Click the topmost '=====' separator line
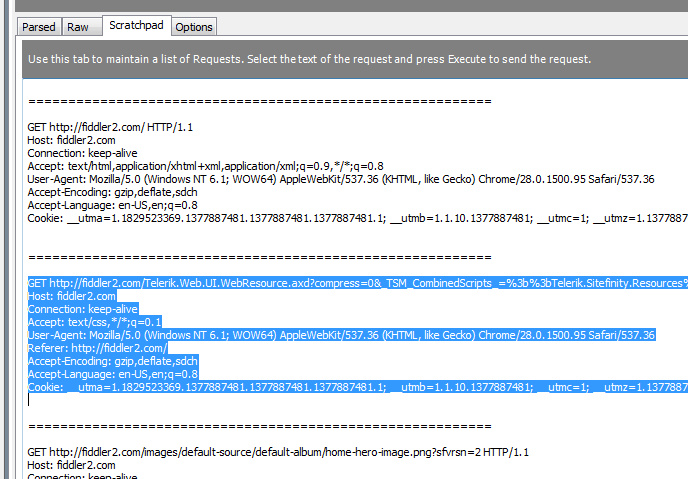 coord(260,102)
